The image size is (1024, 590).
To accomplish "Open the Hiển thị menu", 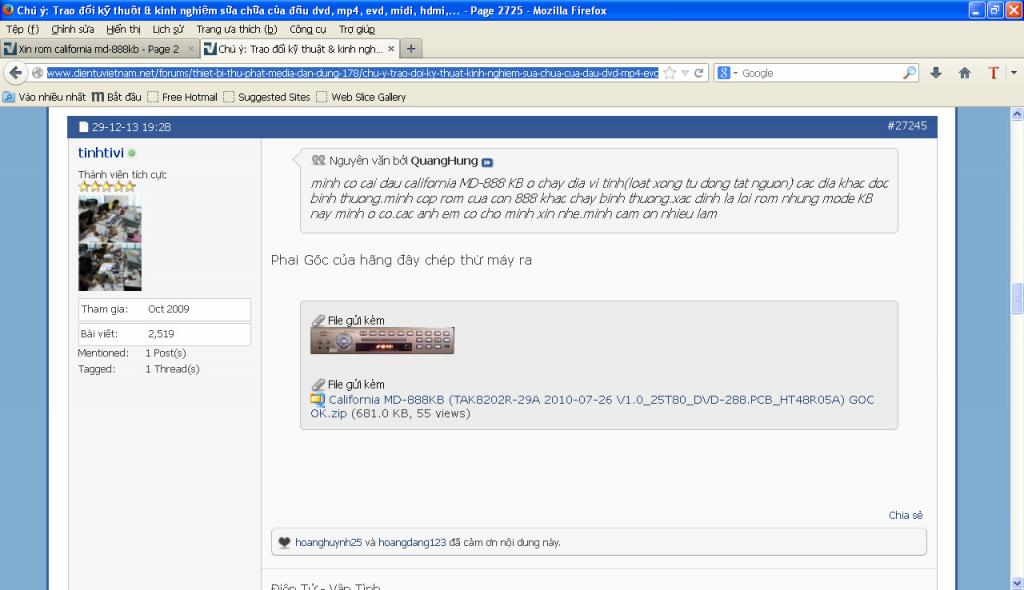I will (x=123, y=29).
